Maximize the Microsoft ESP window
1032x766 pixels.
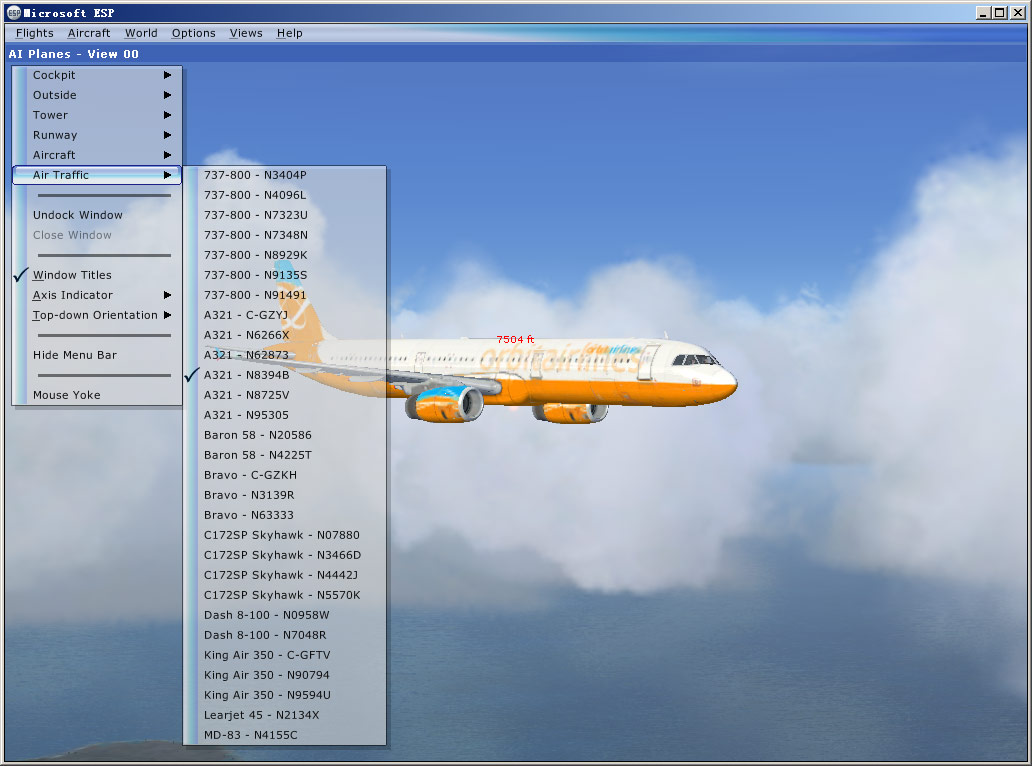(x=1000, y=13)
